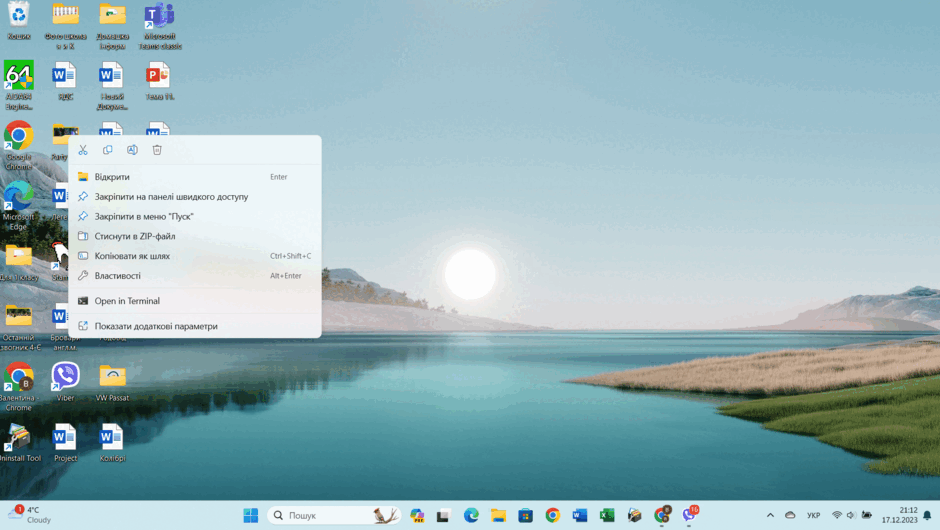Click the Пошук taskbar search box

334,515
